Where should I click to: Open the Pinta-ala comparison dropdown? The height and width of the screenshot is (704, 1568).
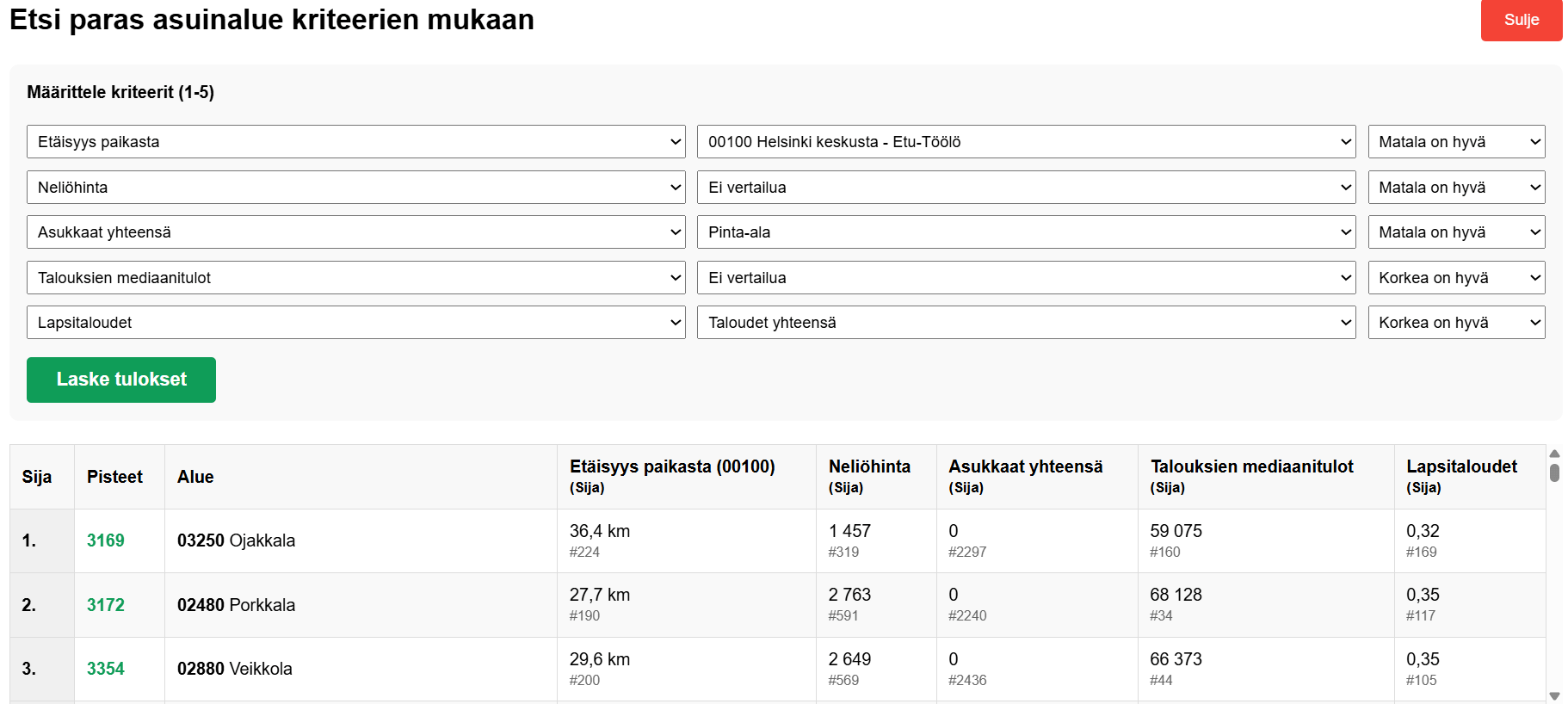[1027, 232]
